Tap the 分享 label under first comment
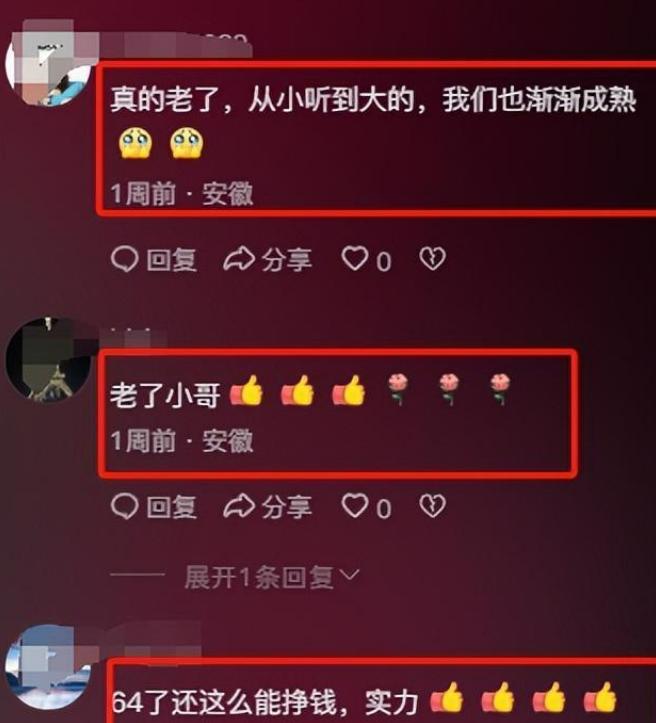Viewport: 656px width, 723px height. (287, 260)
